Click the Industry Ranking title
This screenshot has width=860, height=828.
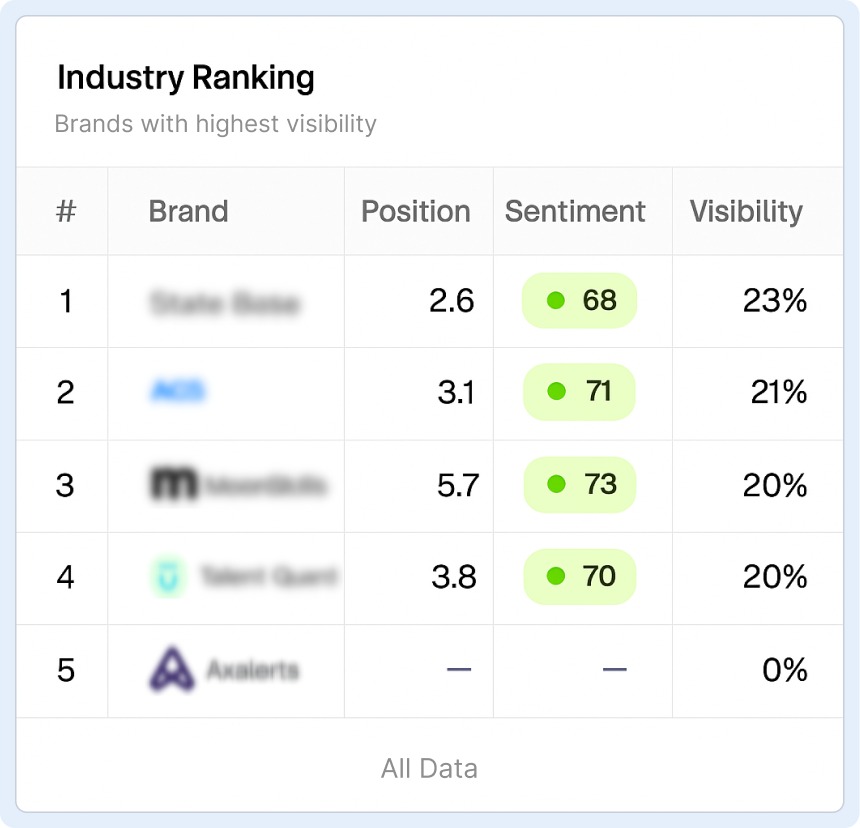tap(186, 78)
